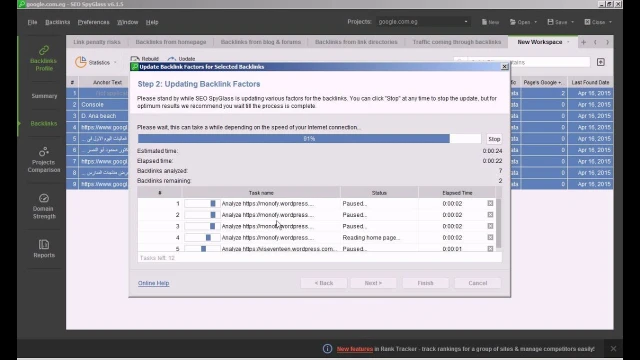This screenshot has height=360, width=640.
Task: Expand the Save button dropdown arrow
Action: [572, 22]
